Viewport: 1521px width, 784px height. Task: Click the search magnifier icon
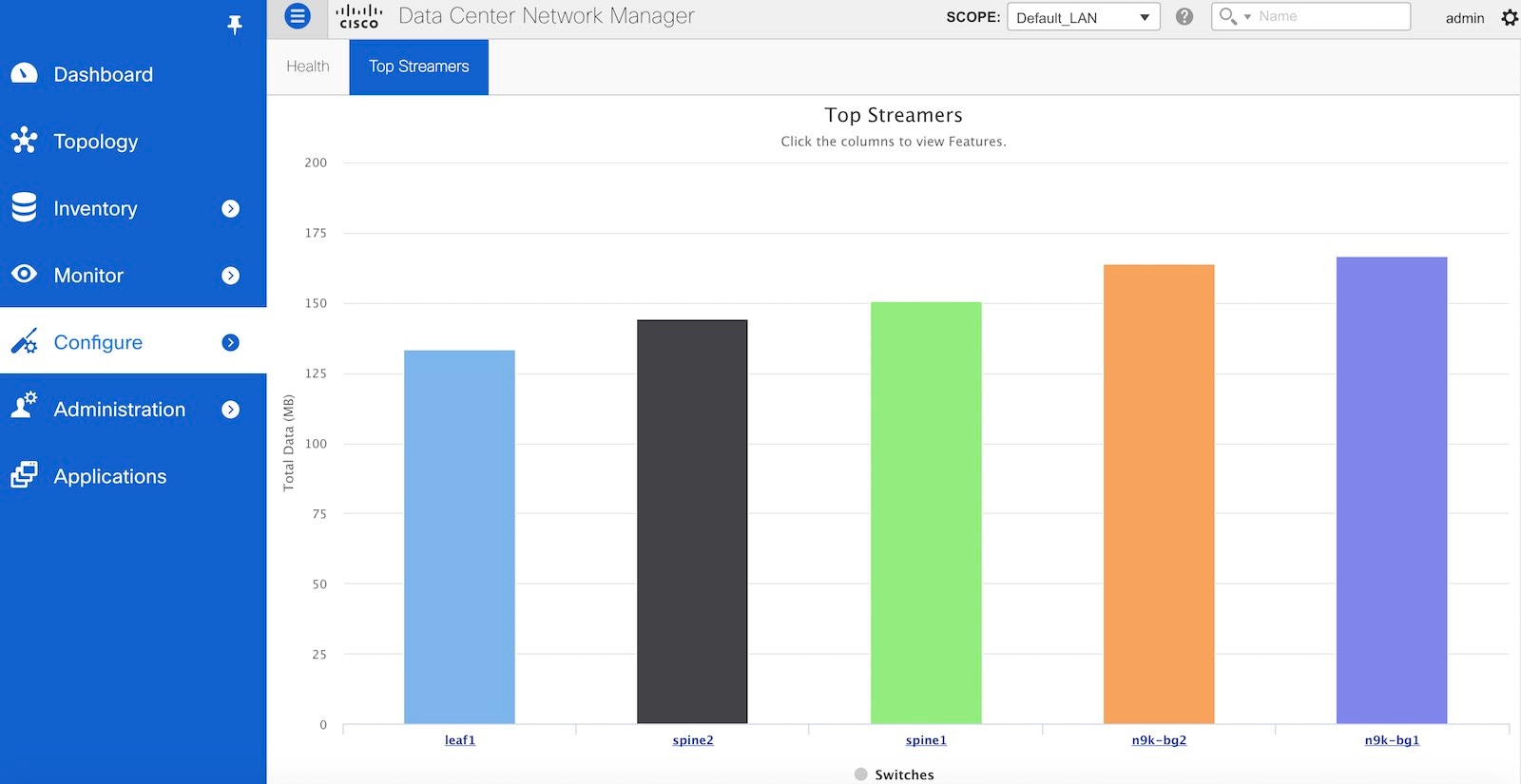[1227, 16]
